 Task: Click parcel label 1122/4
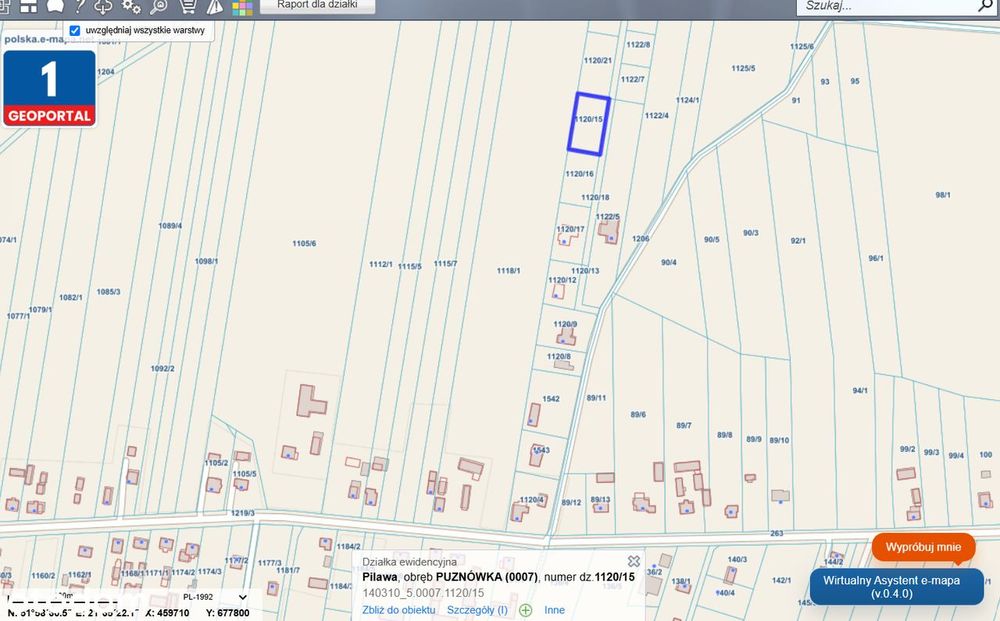coord(657,116)
